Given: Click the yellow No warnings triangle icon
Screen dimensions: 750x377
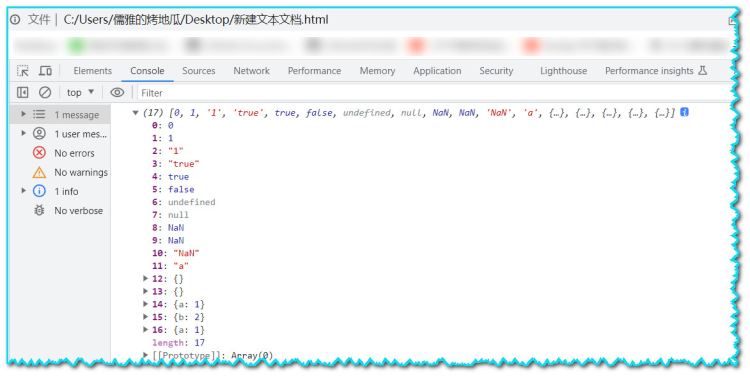Looking at the screenshot, I should (39, 172).
